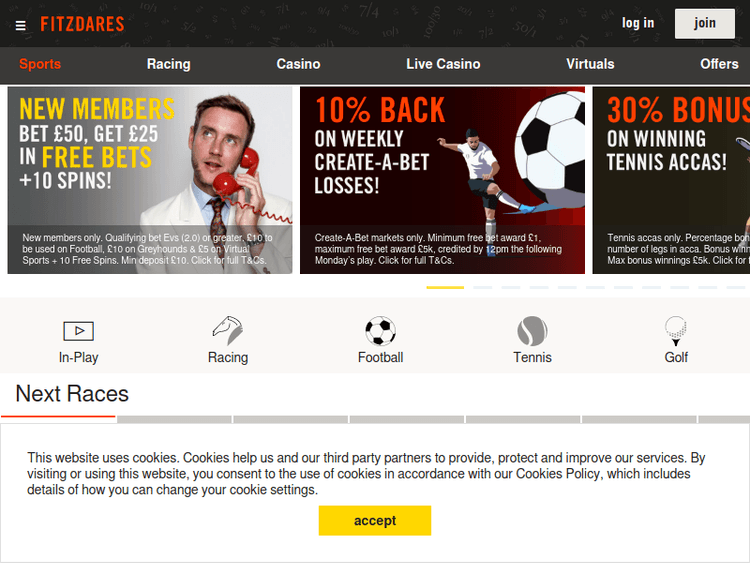Click the Fitzdares logo

coord(82,24)
